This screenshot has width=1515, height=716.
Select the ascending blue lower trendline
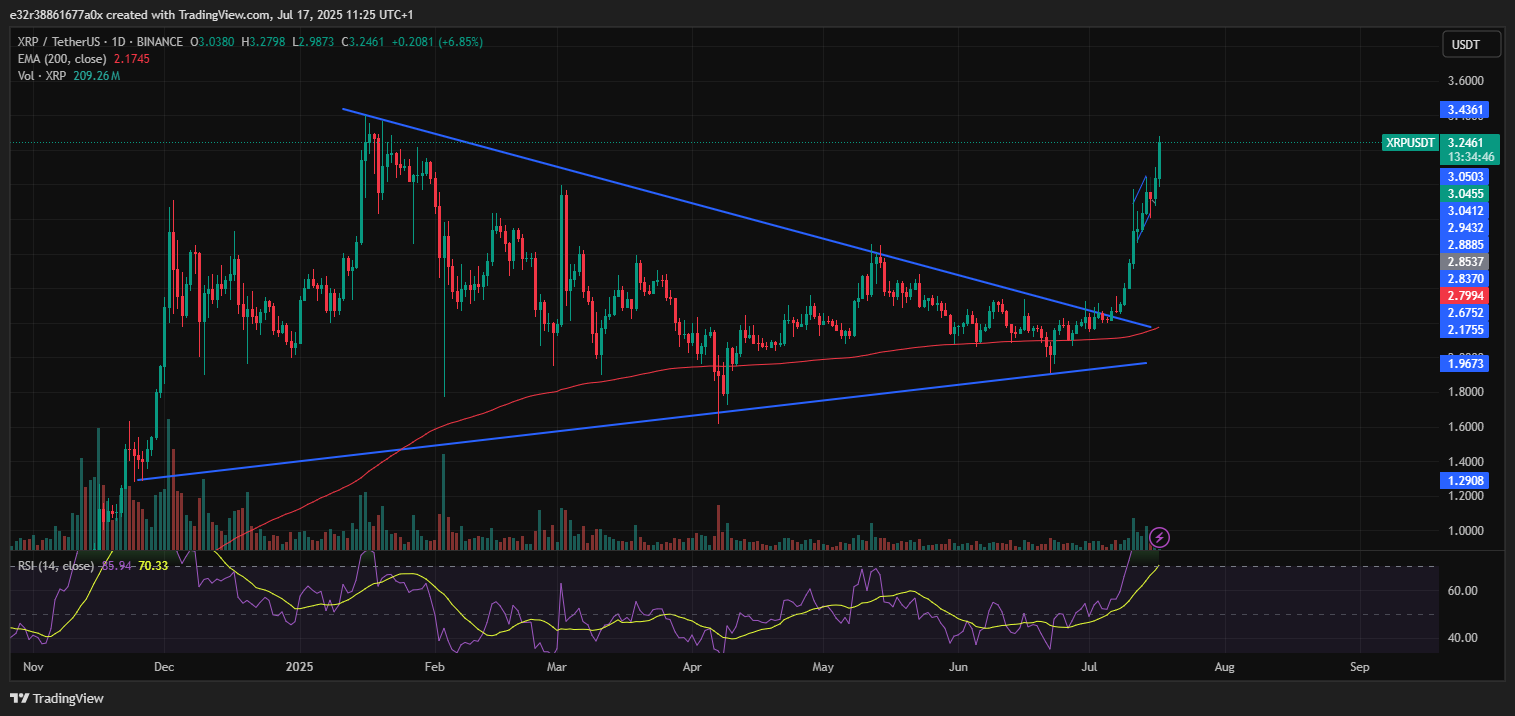tap(640, 423)
